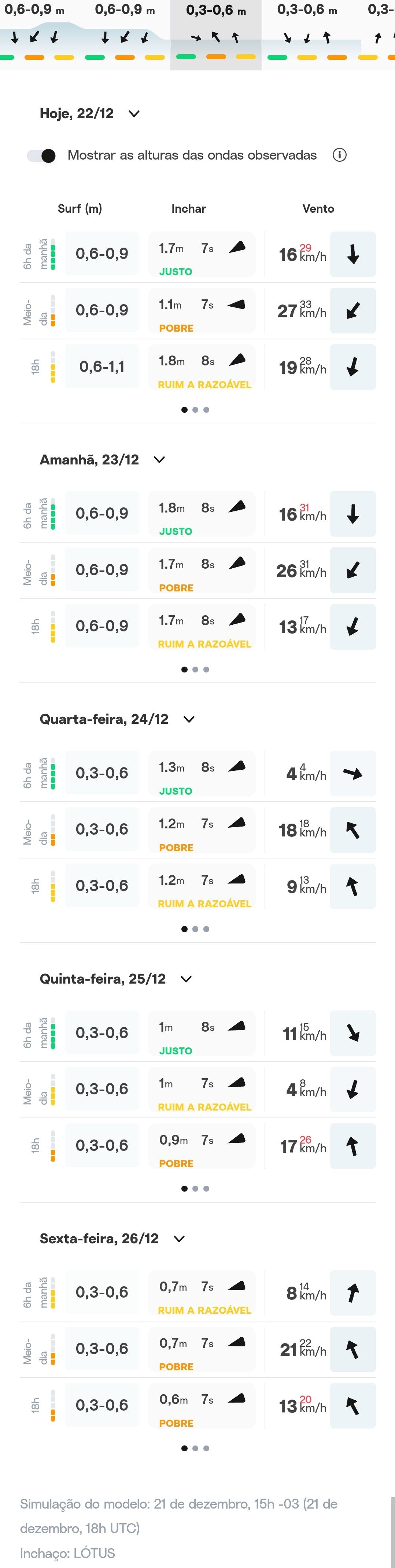
Task: Collapse the 'Sexta-feira, 26/12' section chevron
Action: (179, 1239)
